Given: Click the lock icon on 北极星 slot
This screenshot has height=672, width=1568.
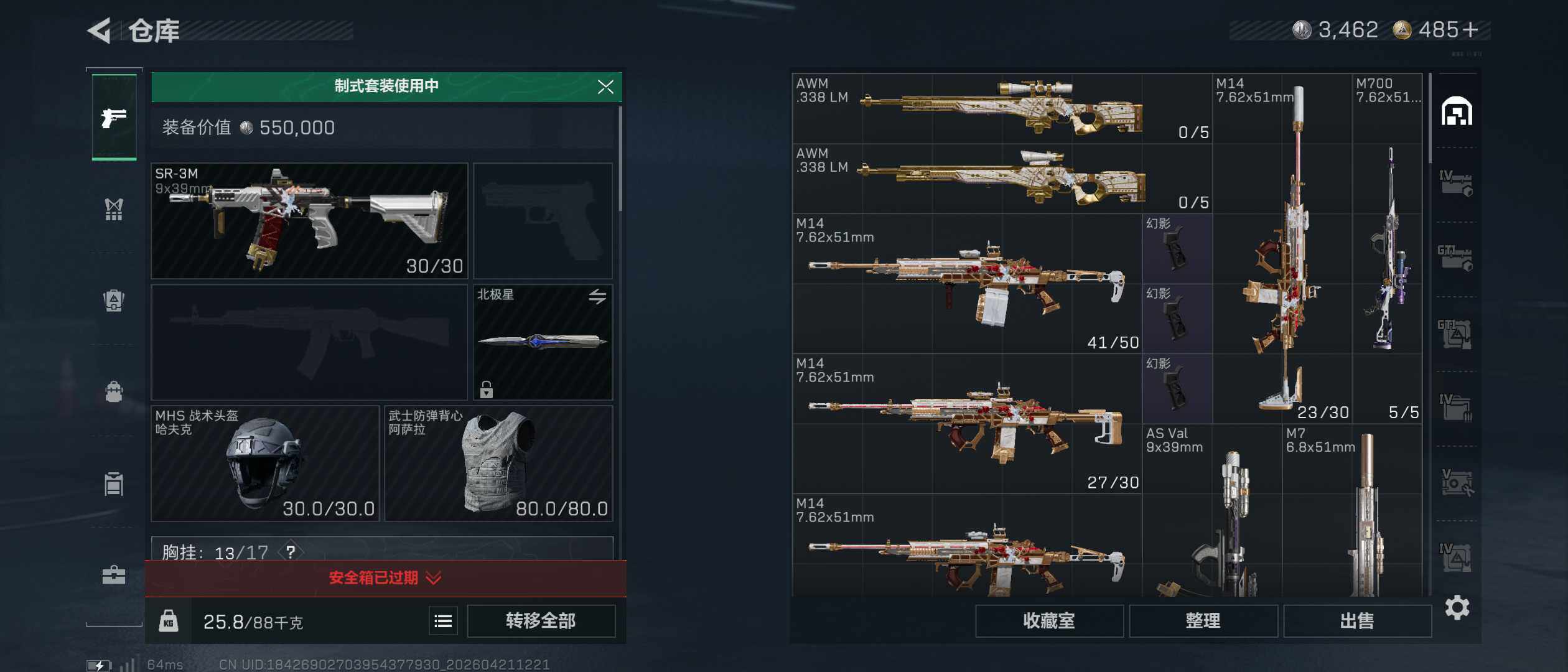Looking at the screenshot, I should pos(487,389).
